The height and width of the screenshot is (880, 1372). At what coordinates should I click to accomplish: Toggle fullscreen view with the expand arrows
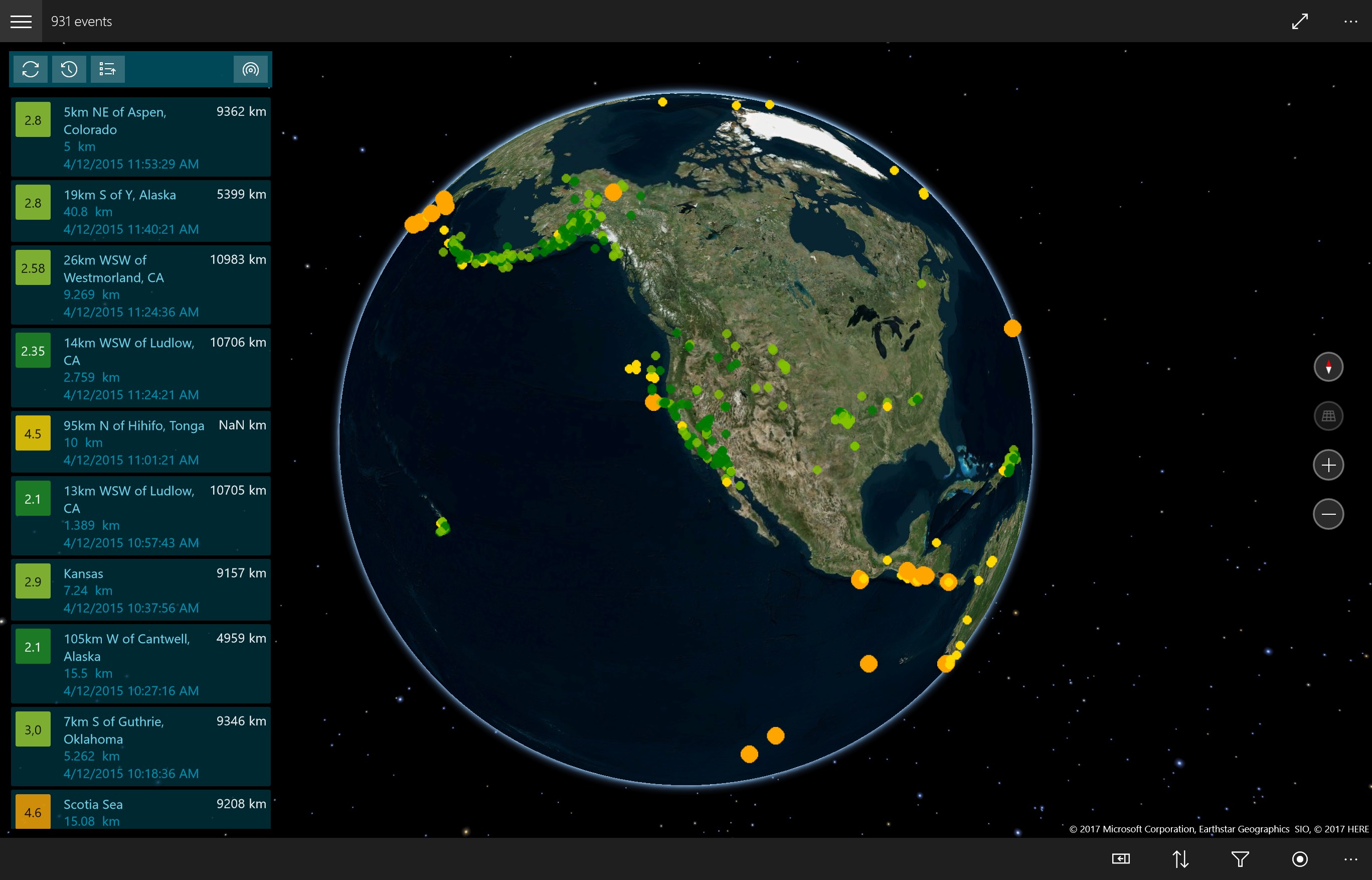tap(1299, 21)
